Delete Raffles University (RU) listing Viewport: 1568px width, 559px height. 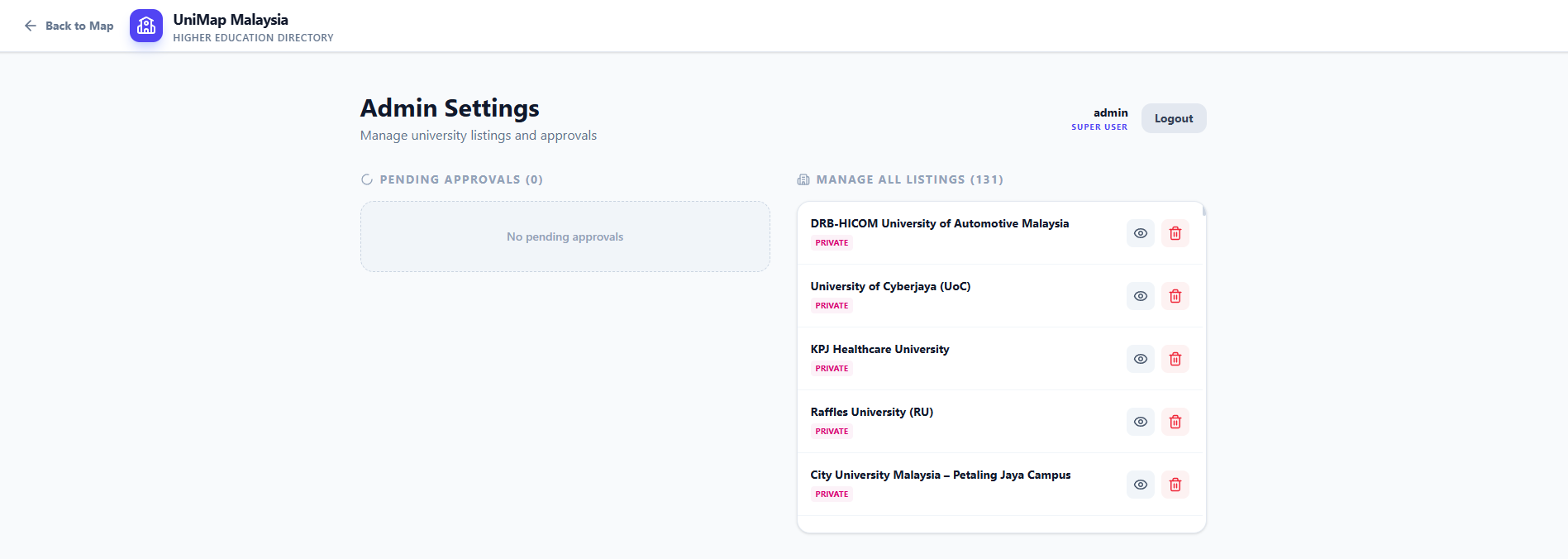[1175, 422]
